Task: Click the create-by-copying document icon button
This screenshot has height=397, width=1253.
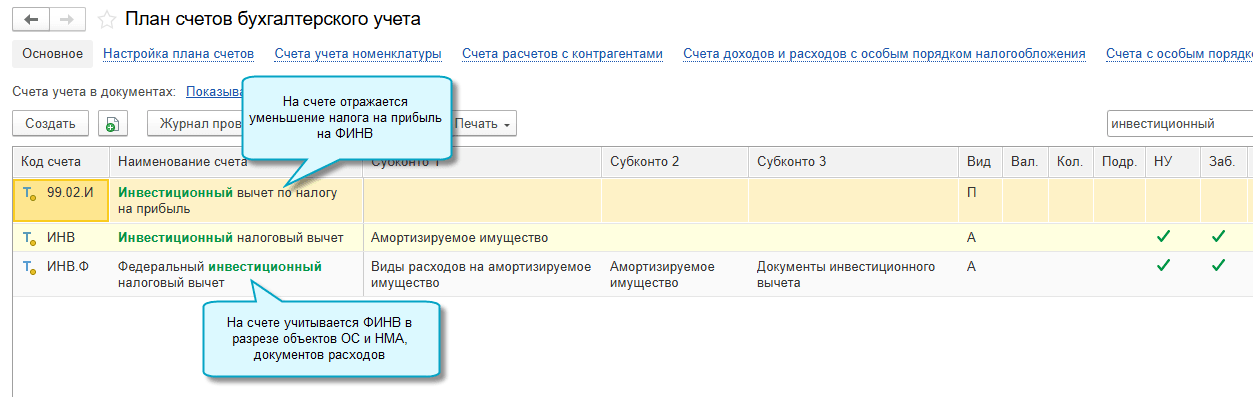Action: (x=112, y=124)
